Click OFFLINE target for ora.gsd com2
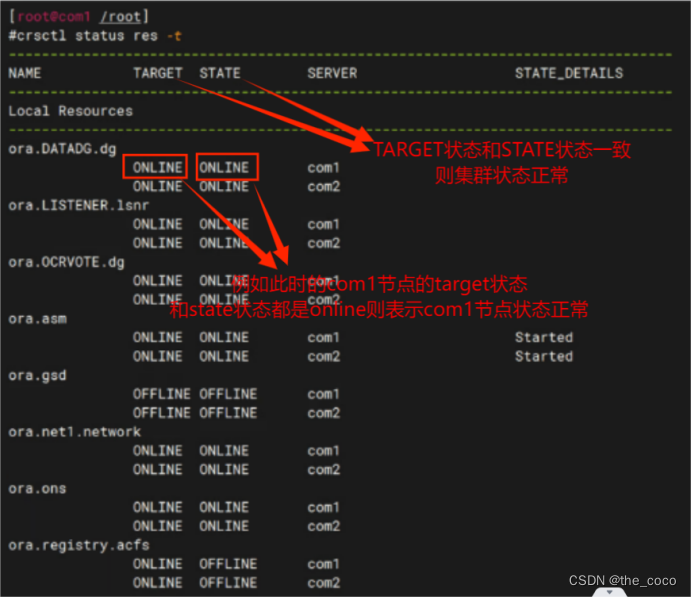Screen dimensions: 692x597 pyautogui.click(x=162, y=413)
